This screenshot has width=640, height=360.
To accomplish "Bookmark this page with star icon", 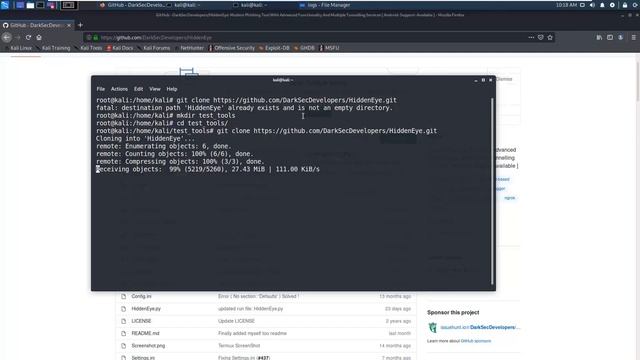I will coord(550,37).
